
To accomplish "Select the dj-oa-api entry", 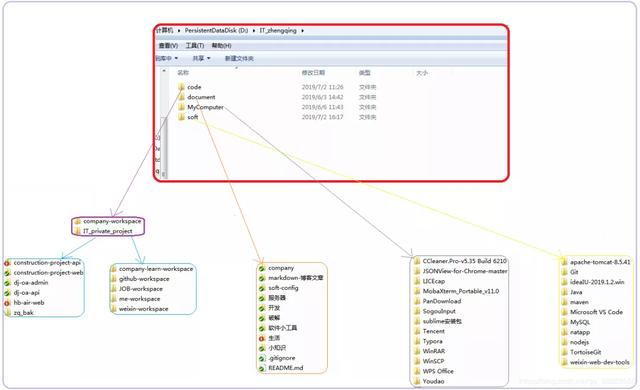I will [x=27, y=293].
